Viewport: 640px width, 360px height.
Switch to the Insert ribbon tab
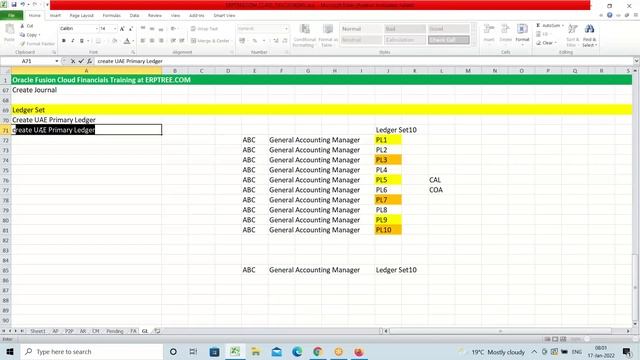55,16
